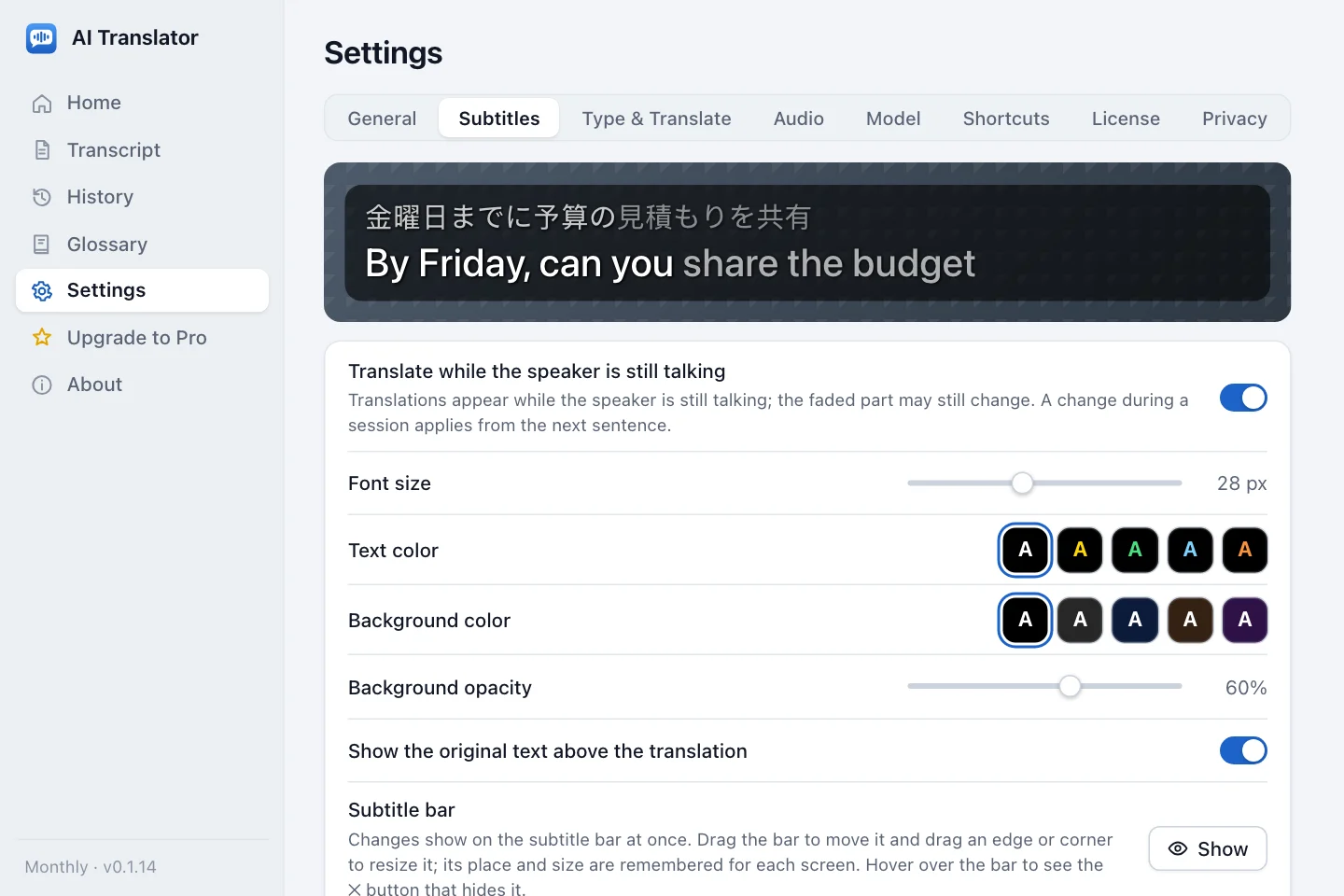Image resolution: width=1344 pixels, height=896 pixels.
Task: Toggle showing original text above translation
Action: 1243,750
